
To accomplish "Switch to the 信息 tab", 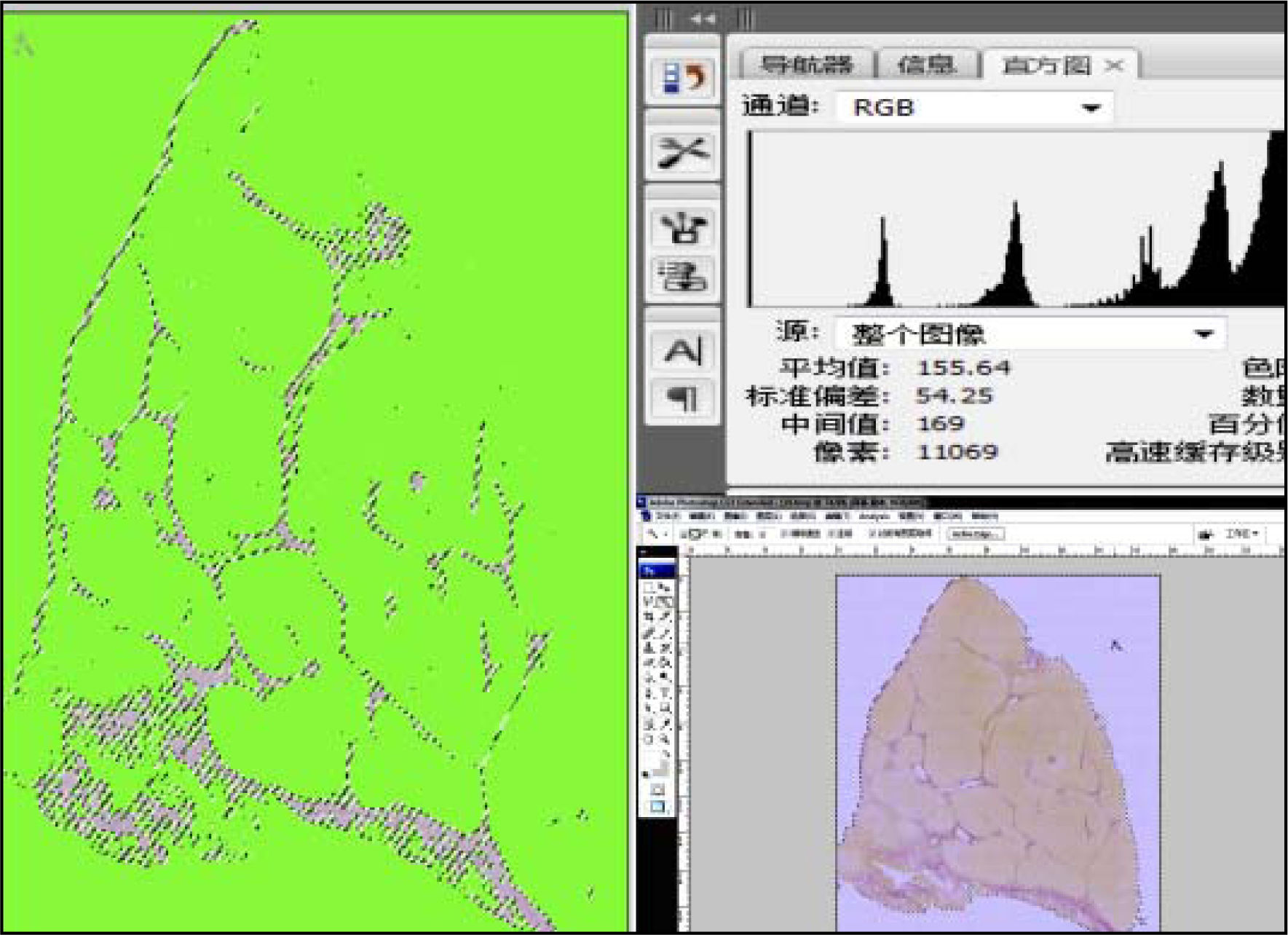I will 926,66.
